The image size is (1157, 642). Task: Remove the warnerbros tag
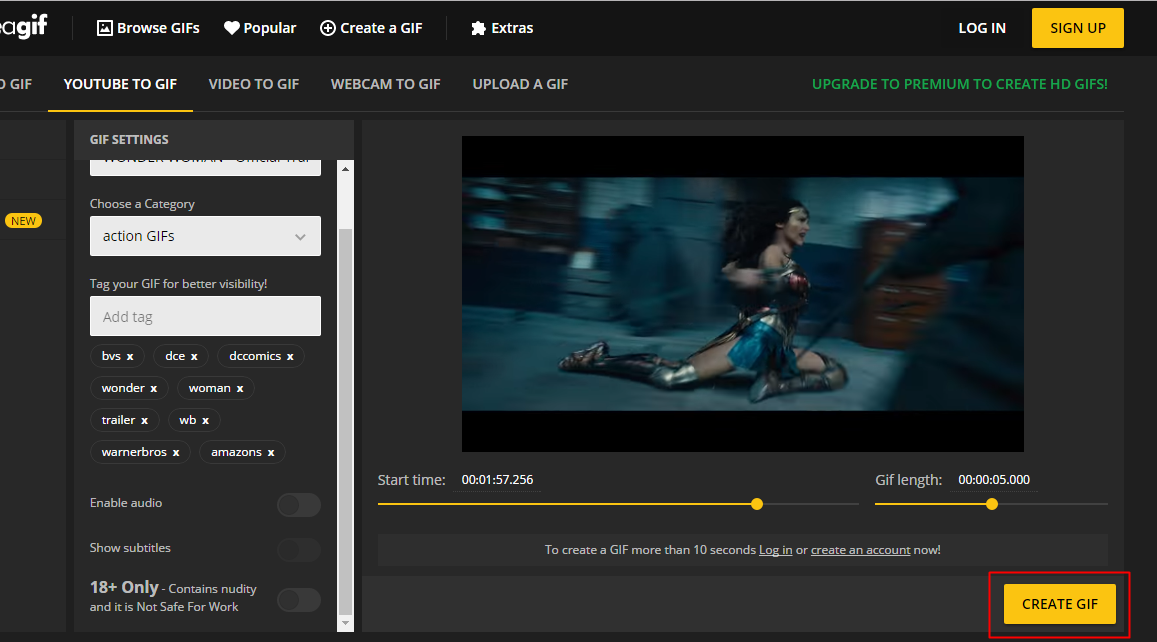tap(176, 452)
